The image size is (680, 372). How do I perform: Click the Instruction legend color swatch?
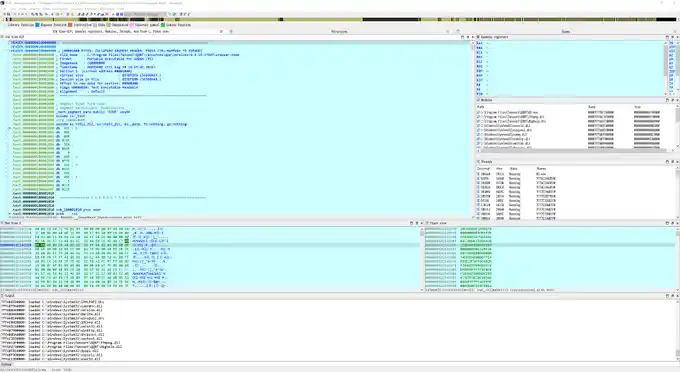click(70, 25)
